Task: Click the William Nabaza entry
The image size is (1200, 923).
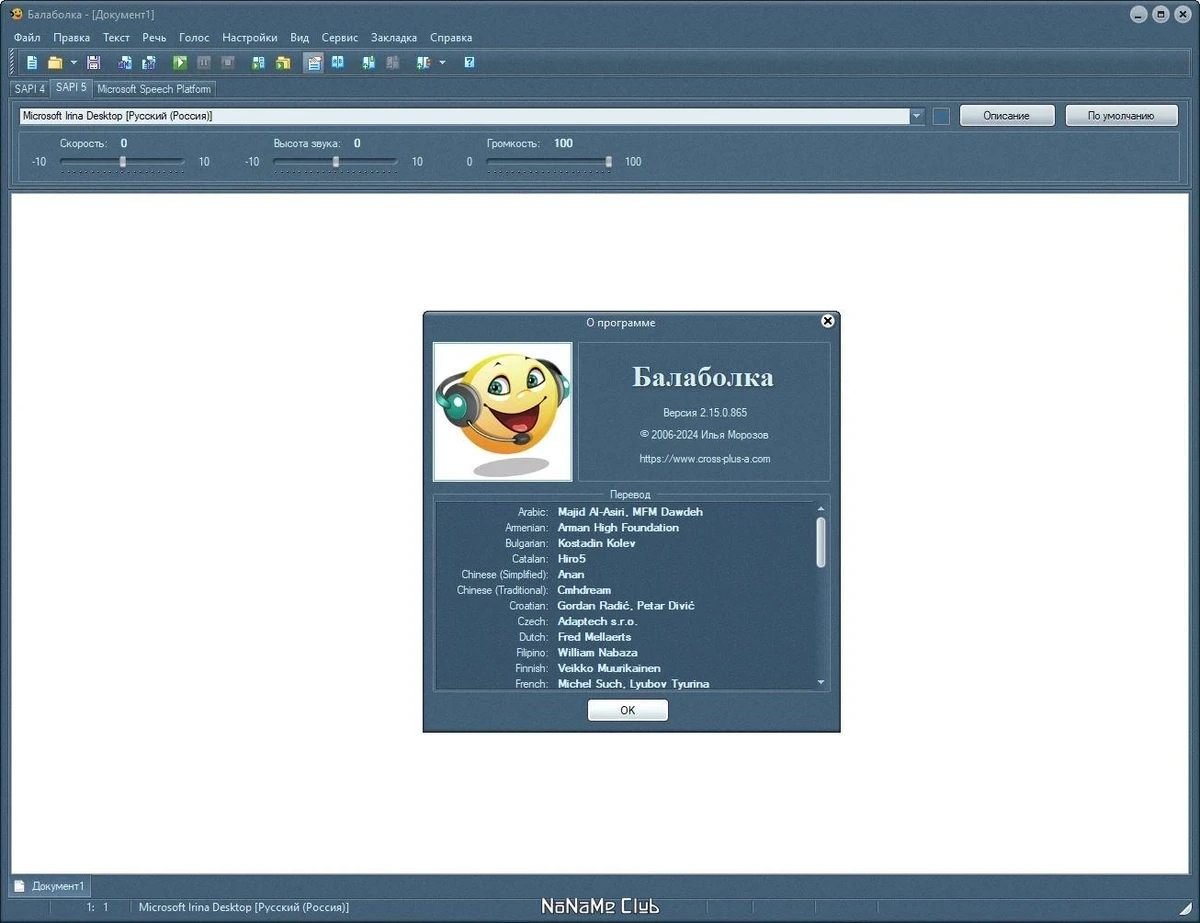Action: click(597, 653)
